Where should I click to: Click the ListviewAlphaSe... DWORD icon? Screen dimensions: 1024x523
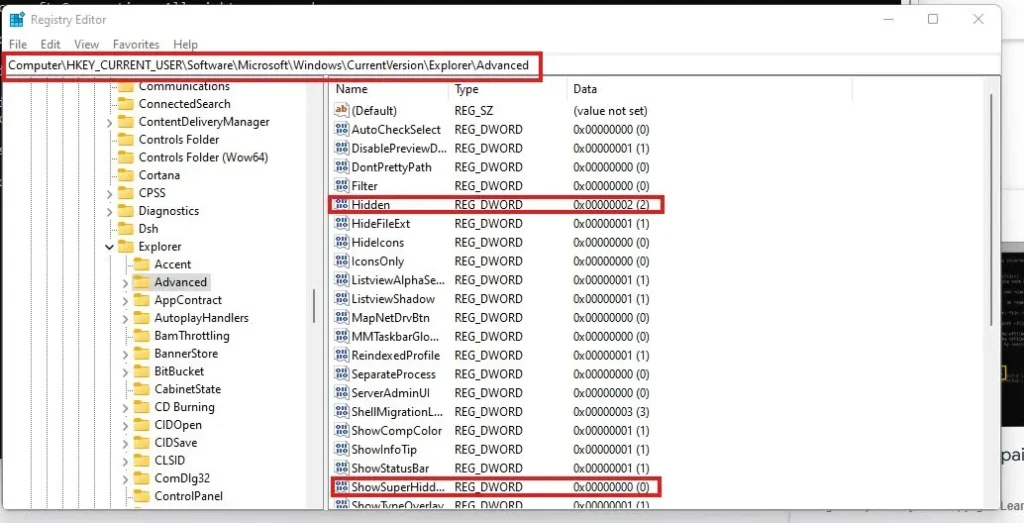[342, 280]
